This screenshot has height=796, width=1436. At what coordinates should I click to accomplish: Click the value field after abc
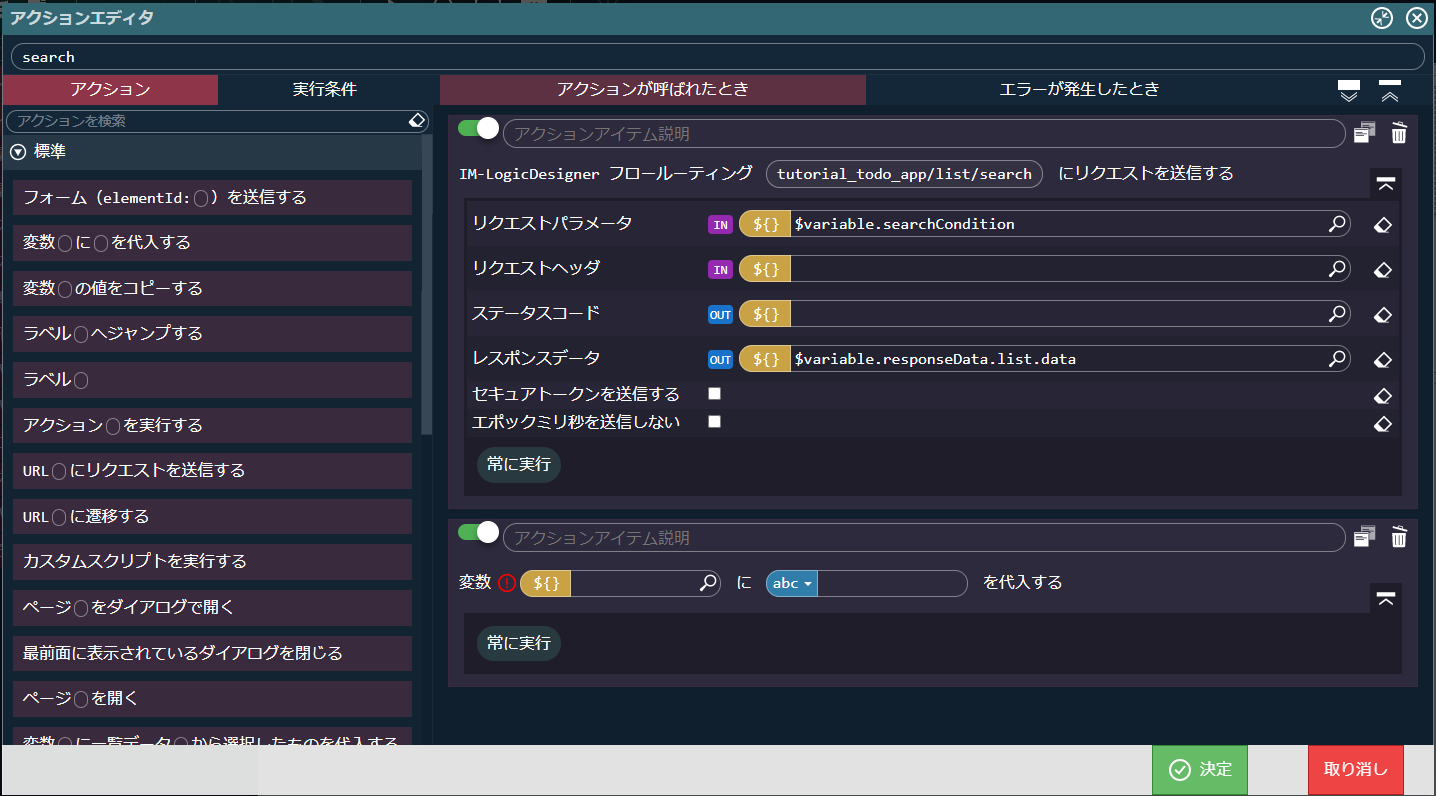click(892, 583)
